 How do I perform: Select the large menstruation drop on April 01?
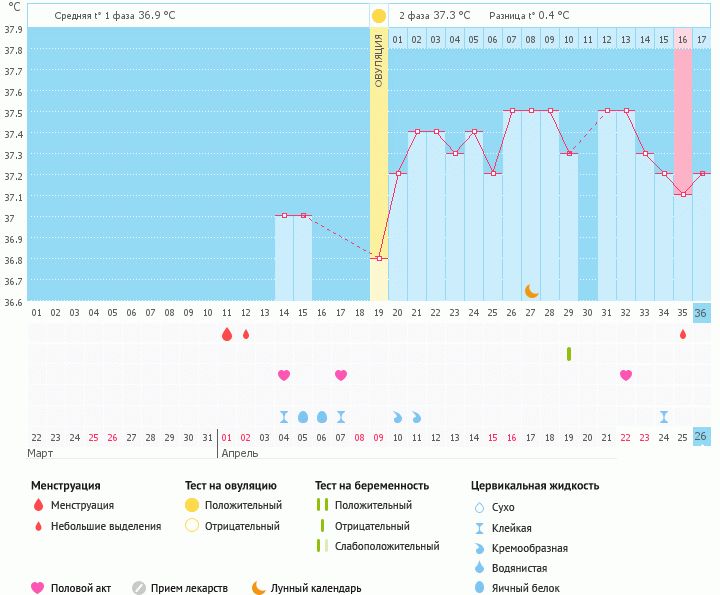click(x=226, y=334)
